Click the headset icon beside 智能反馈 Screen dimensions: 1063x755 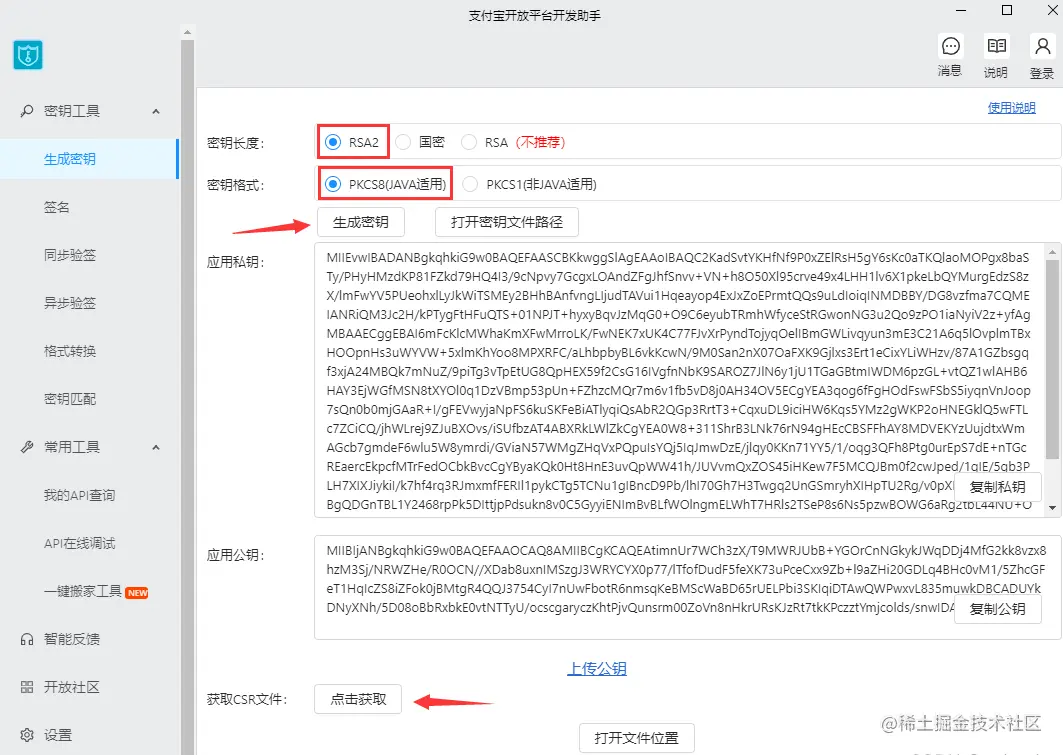[x=27, y=639]
